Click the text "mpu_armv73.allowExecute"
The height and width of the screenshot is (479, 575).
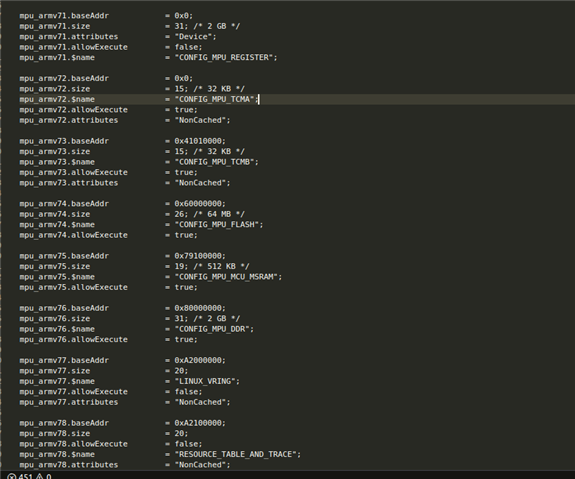(74, 173)
